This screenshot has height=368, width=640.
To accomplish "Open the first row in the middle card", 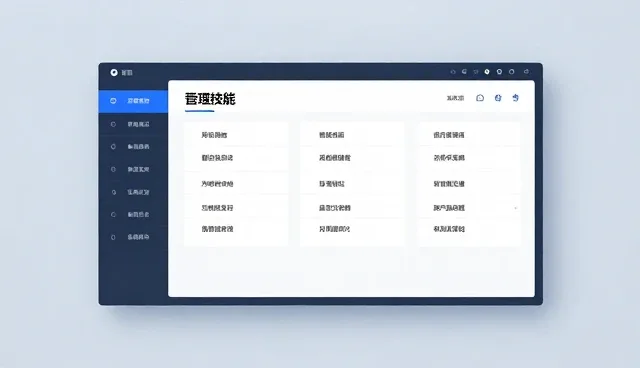I will point(352,135).
